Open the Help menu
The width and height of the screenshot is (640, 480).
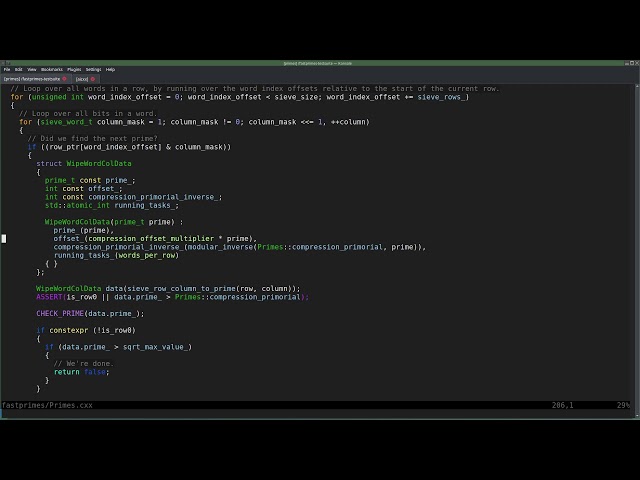(x=110, y=69)
